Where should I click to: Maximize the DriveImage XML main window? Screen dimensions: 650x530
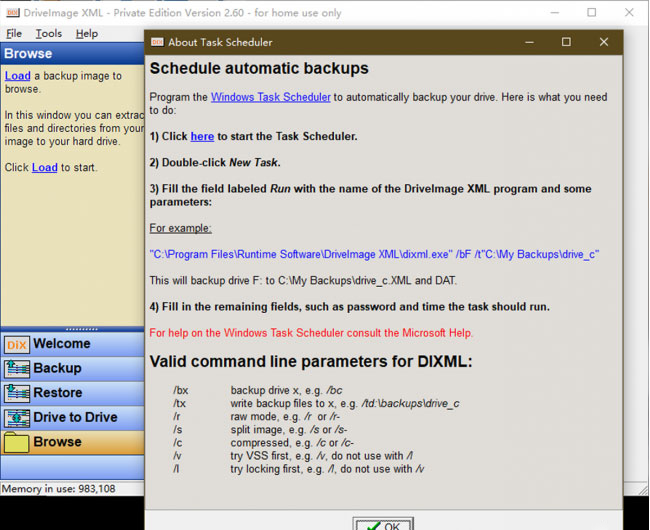[x=592, y=12]
